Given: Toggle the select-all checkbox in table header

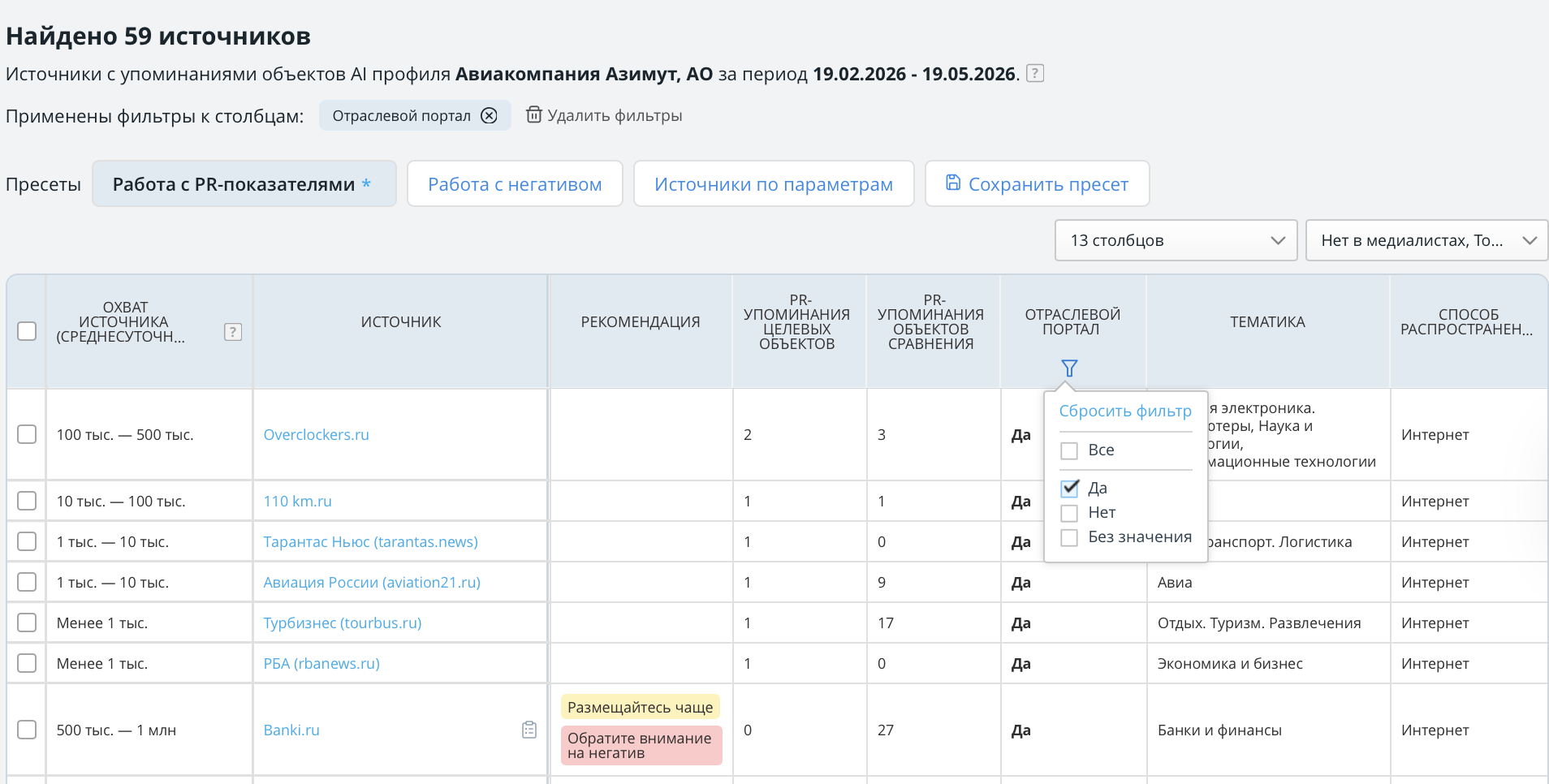Looking at the screenshot, I should 27,331.
